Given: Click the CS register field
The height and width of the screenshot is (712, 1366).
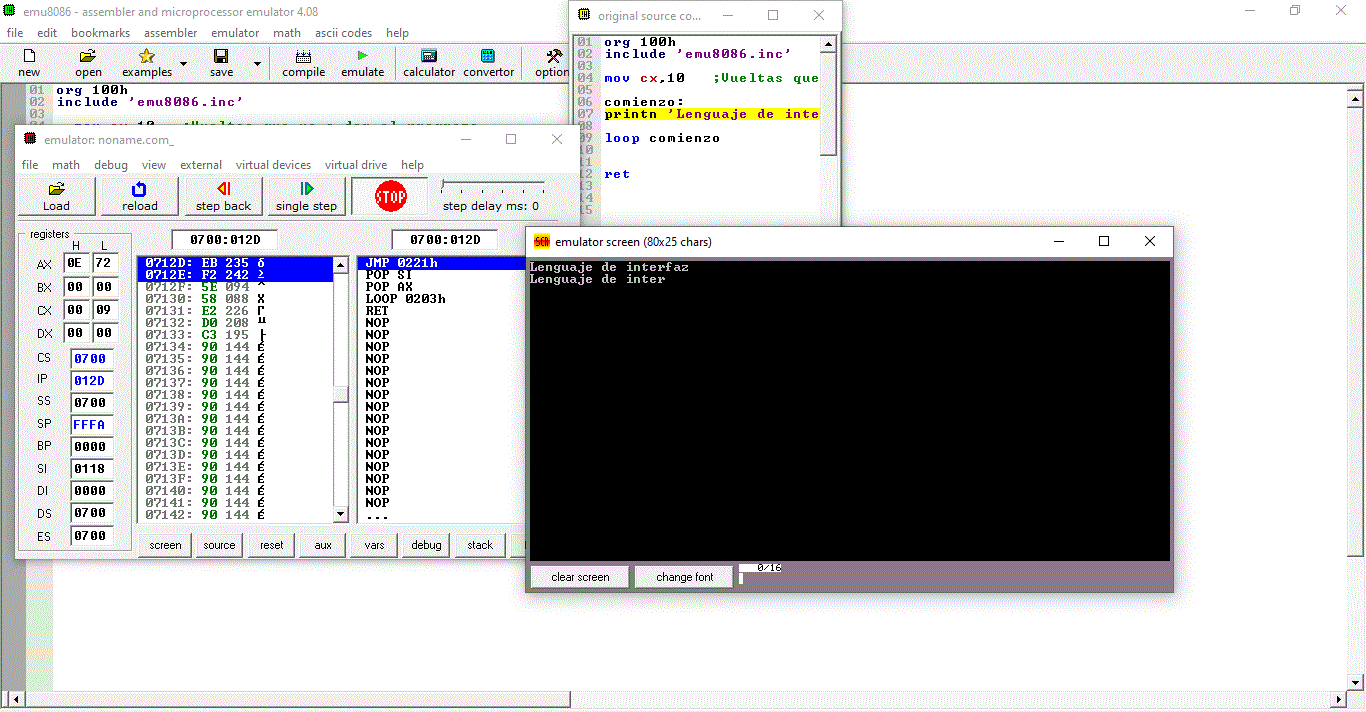Looking at the screenshot, I should point(92,358).
